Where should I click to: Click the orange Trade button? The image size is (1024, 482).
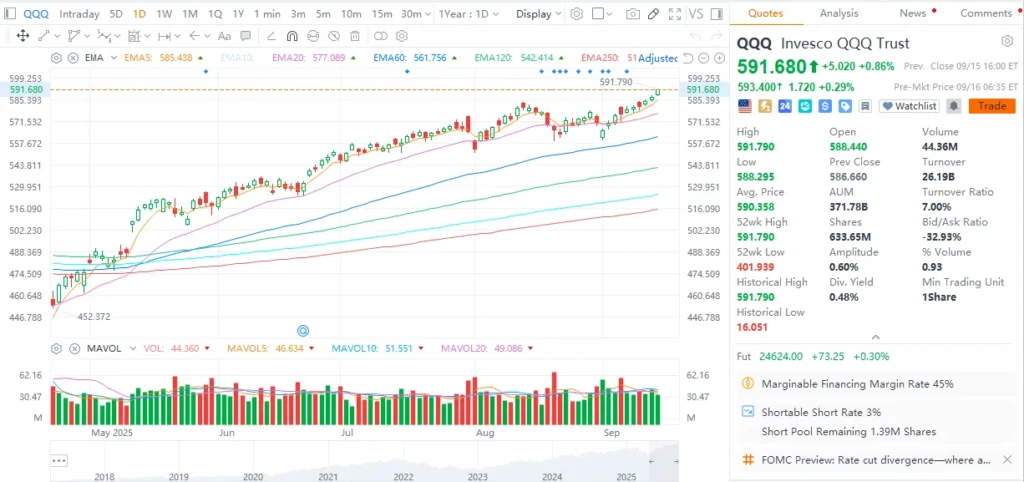tap(991, 106)
